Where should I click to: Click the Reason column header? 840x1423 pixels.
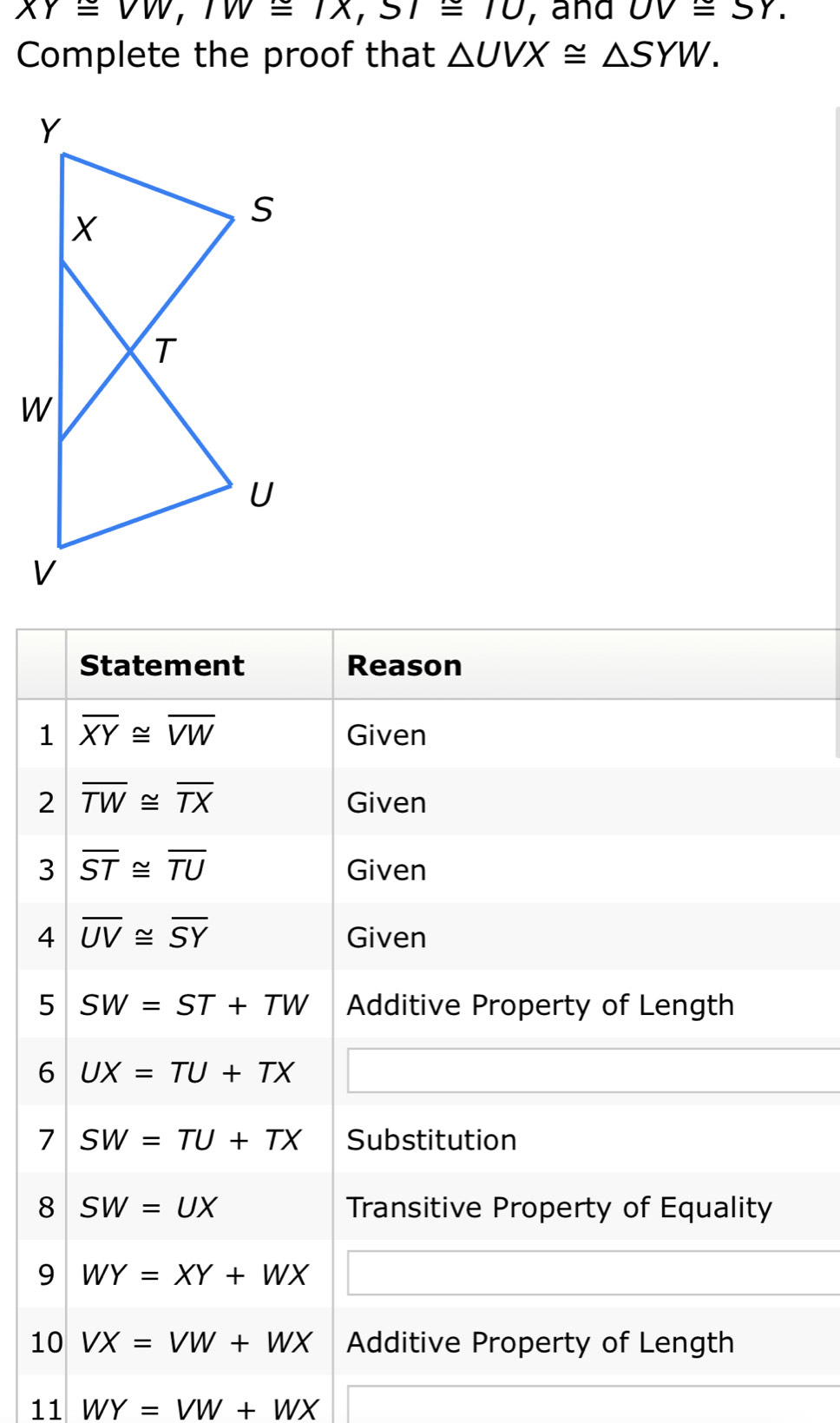404,665
